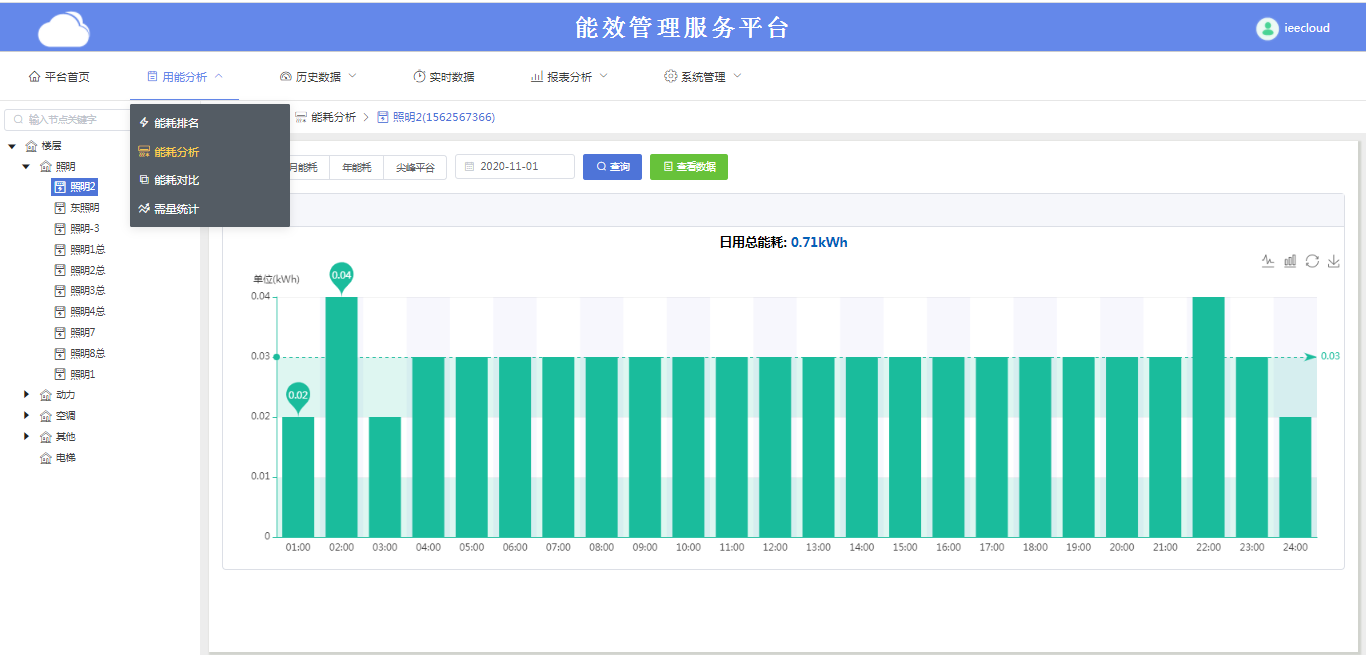The height and width of the screenshot is (655, 1366).
Task: Download chart as image
Action: [x=1333, y=261]
